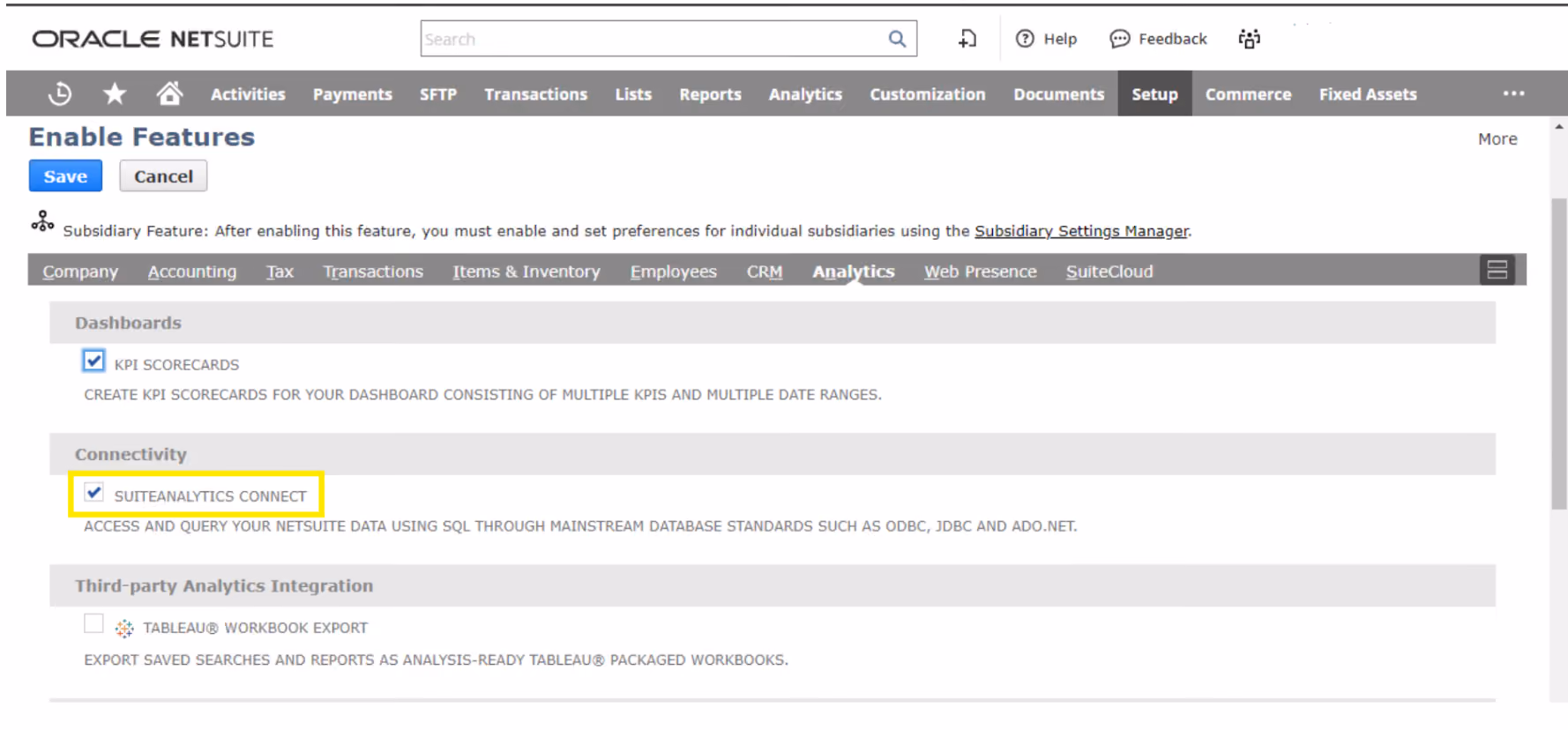Screen dimensions: 1568x730
Task: Uncheck the KPI Scorecards checkbox
Action: pyautogui.click(x=93, y=361)
